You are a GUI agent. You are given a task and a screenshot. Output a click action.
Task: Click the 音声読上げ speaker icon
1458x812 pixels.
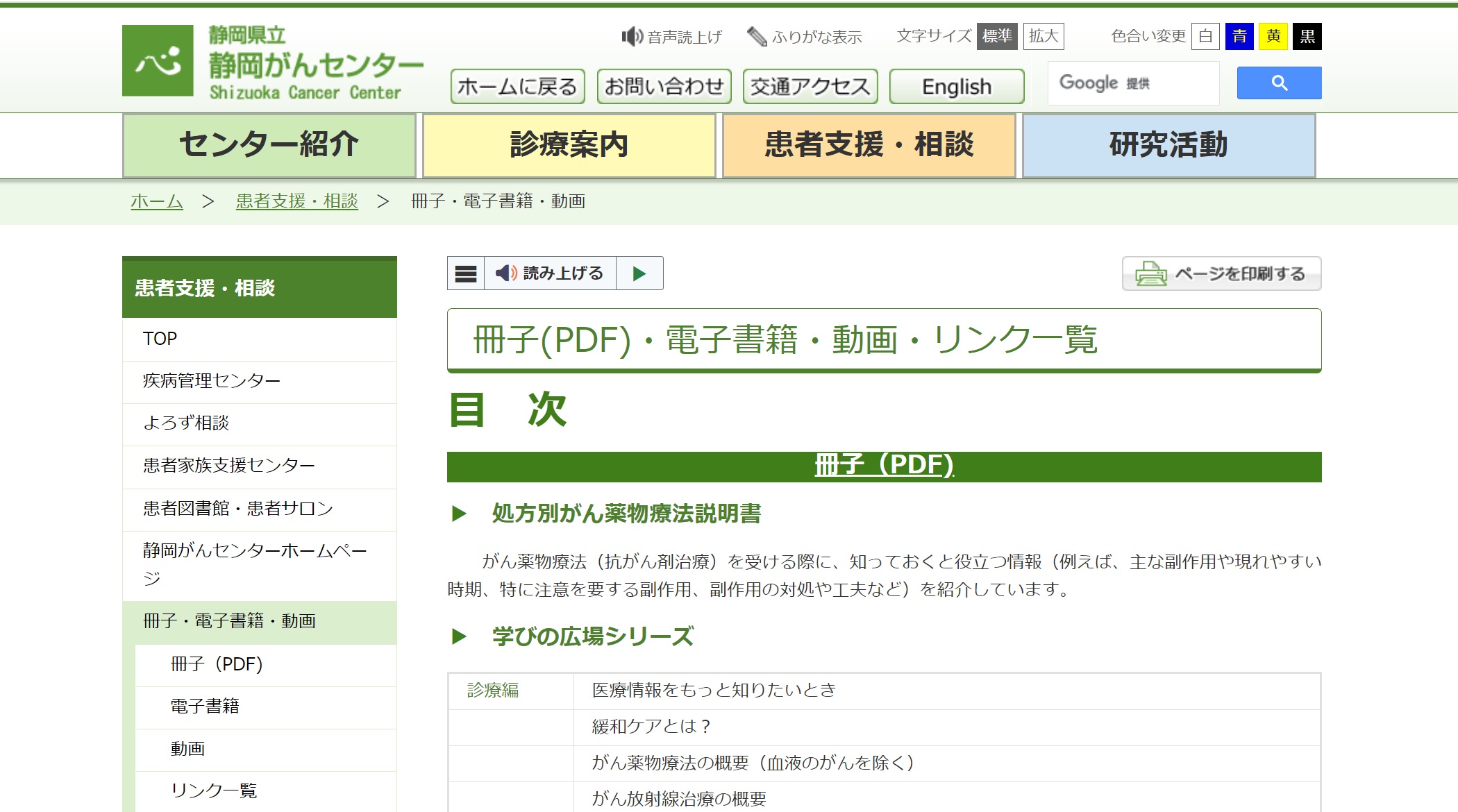point(632,36)
